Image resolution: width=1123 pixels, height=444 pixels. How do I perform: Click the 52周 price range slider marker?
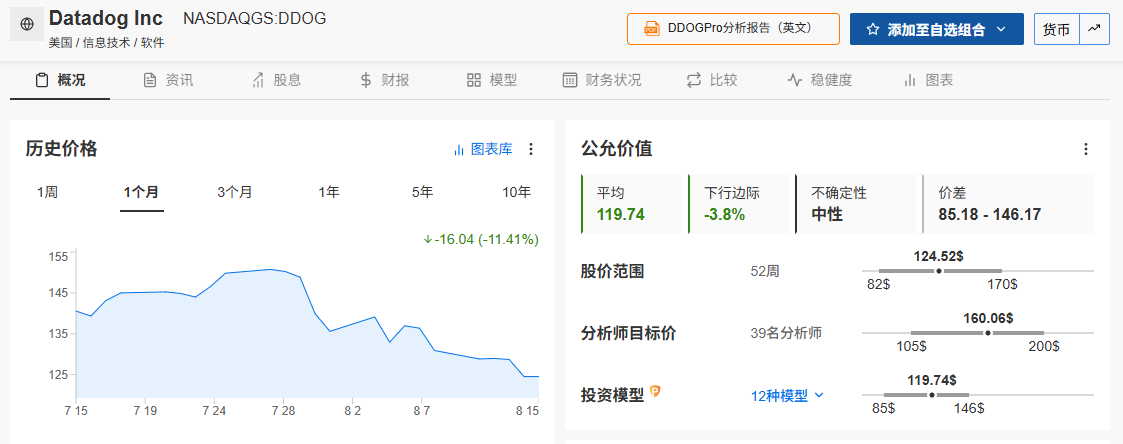pos(939,271)
